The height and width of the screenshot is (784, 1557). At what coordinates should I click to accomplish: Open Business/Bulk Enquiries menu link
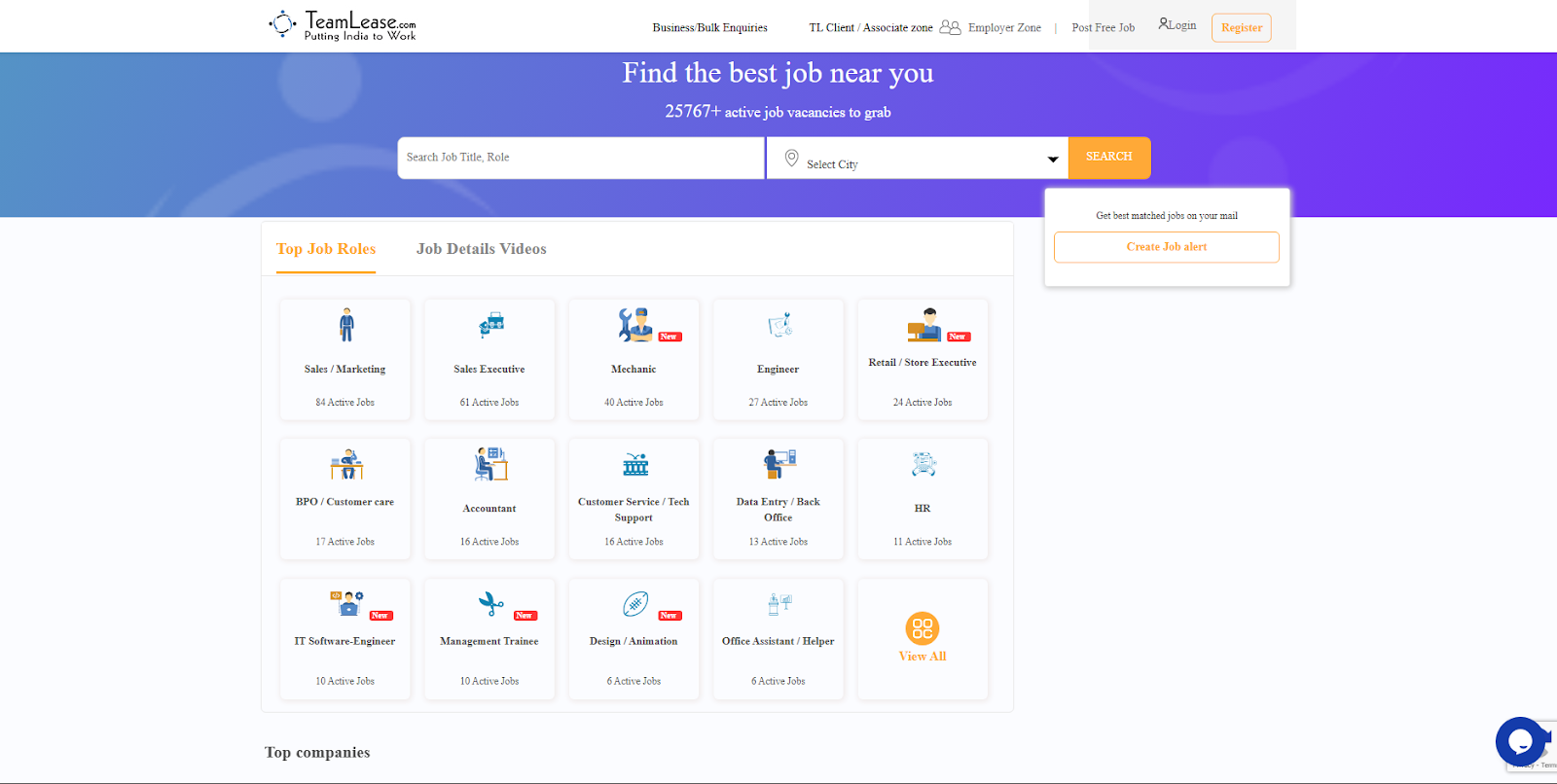tap(710, 27)
